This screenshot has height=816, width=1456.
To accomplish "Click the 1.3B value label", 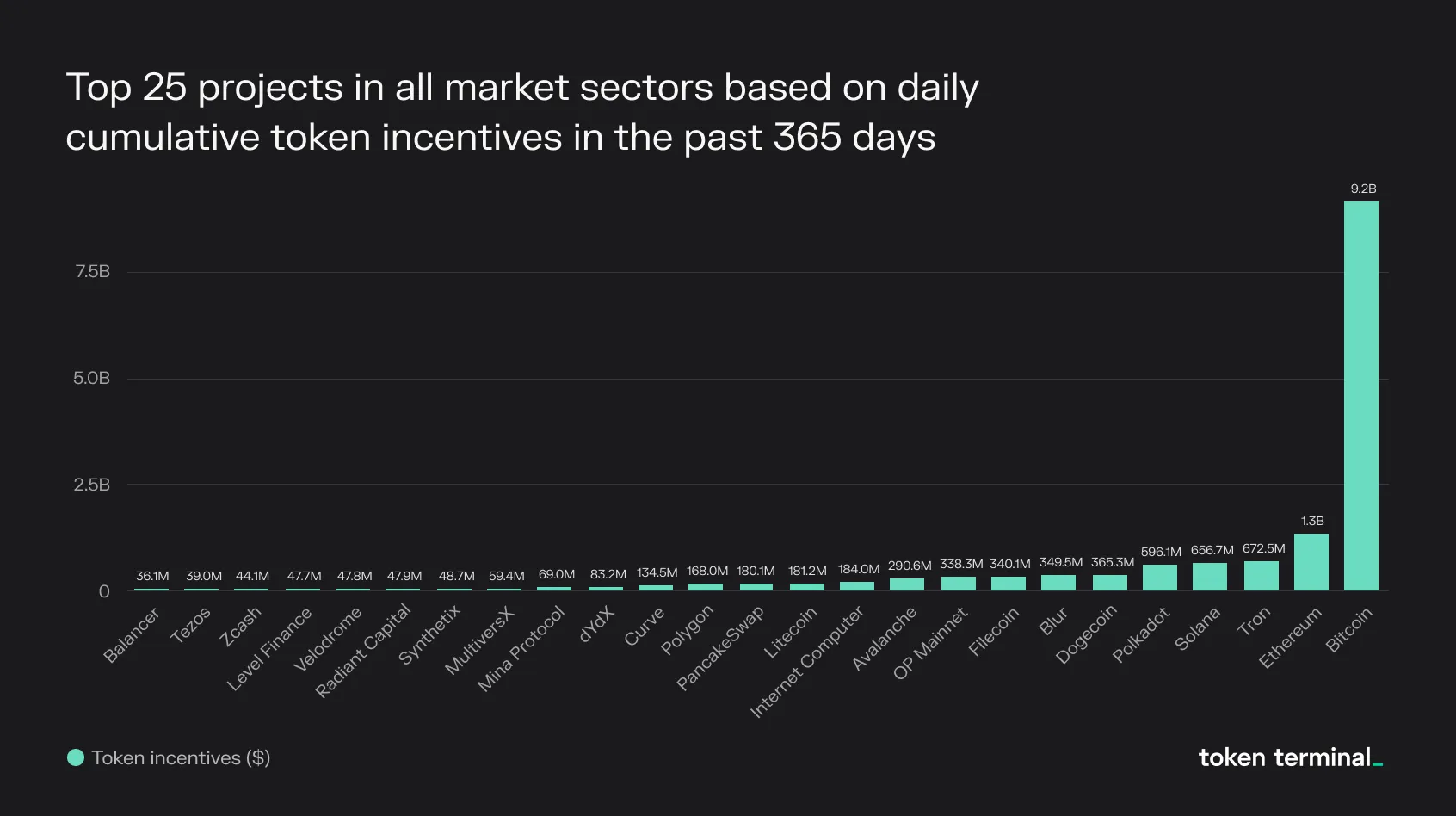I will click(1312, 521).
